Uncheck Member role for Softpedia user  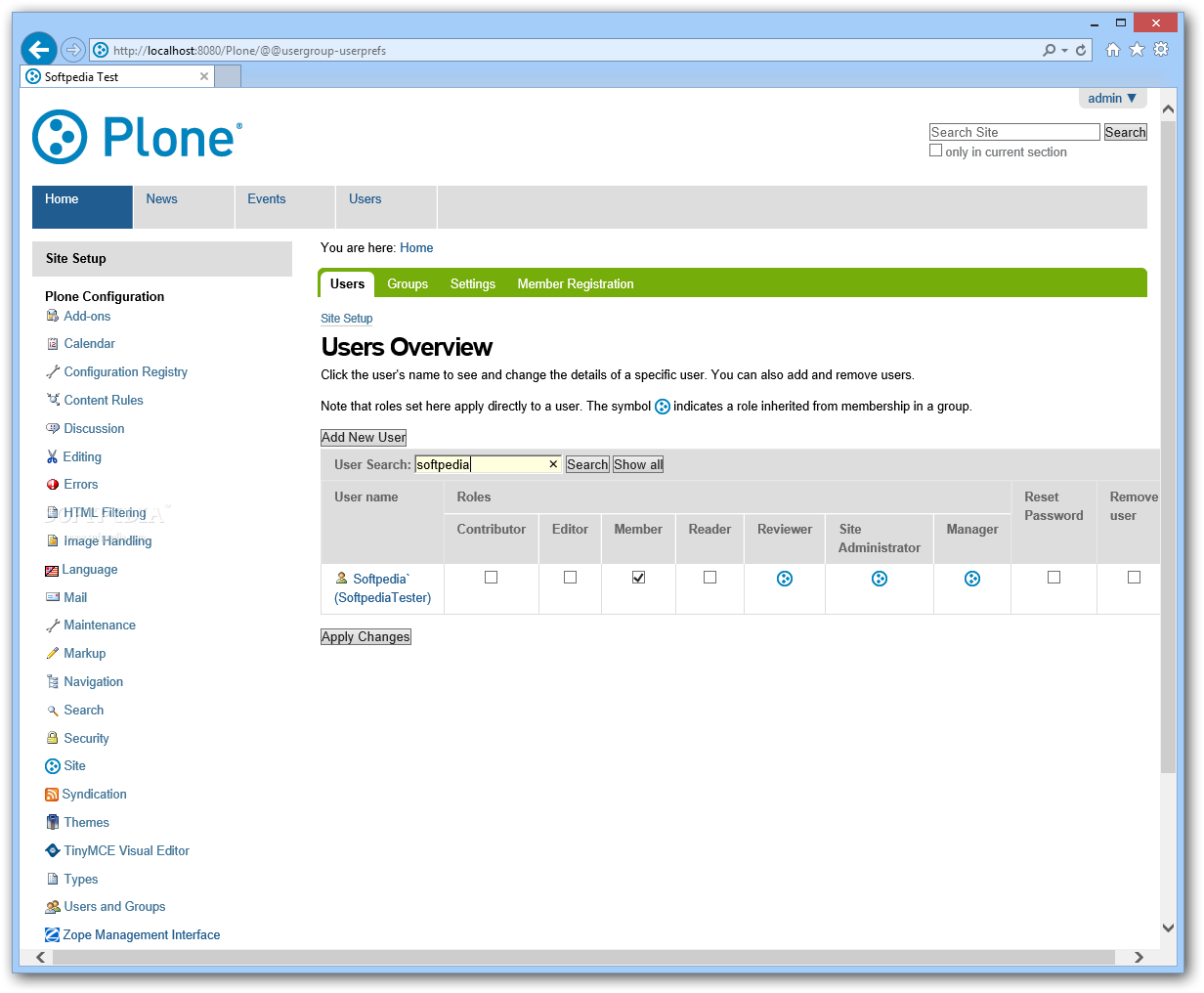tap(638, 578)
